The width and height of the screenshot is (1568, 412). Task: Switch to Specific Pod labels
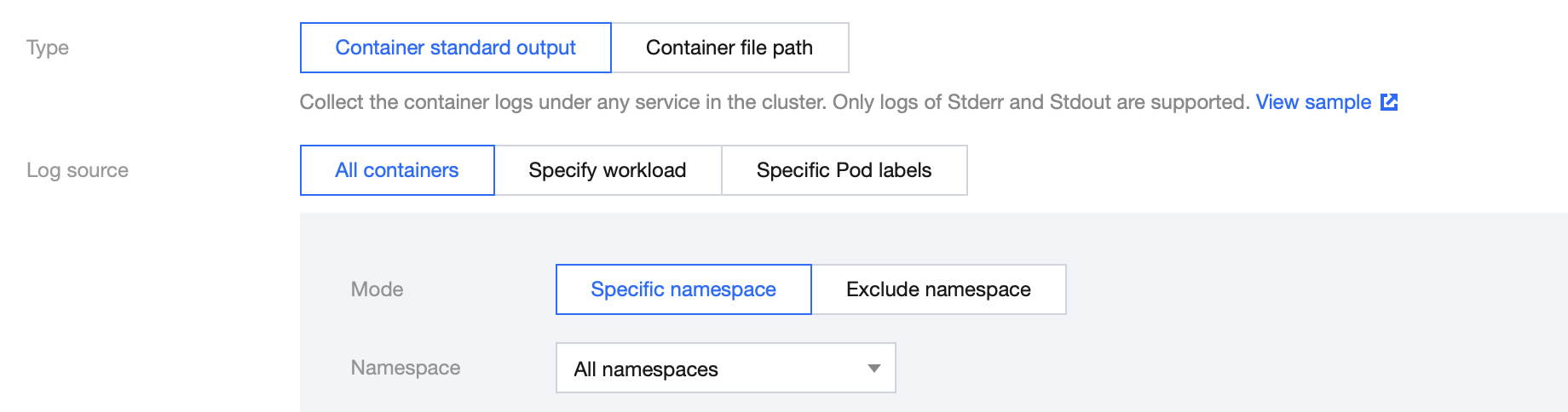(844, 170)
